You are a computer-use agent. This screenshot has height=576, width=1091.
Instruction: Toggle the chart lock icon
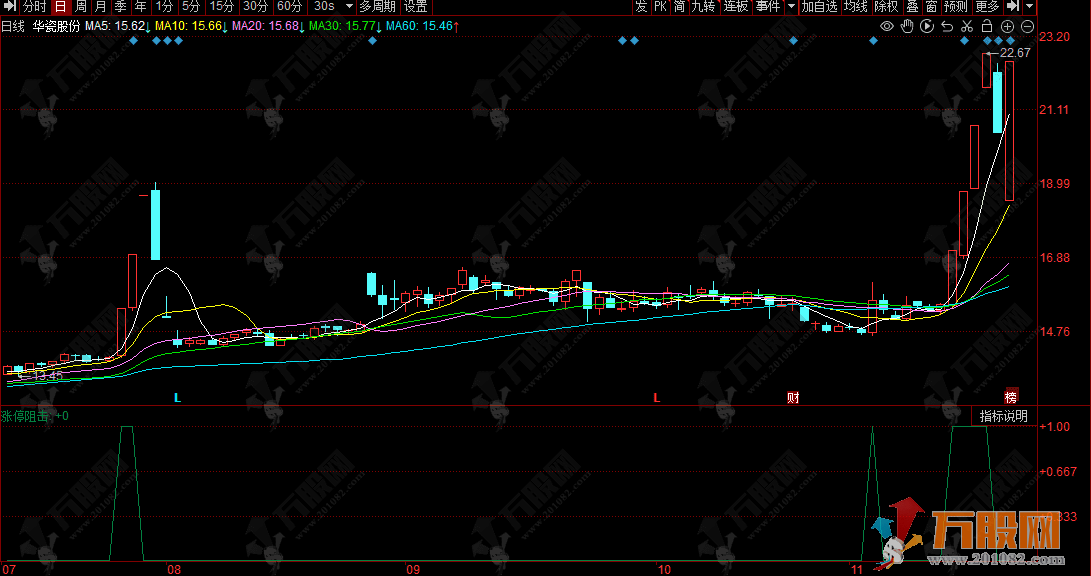(x=986, y=26)
